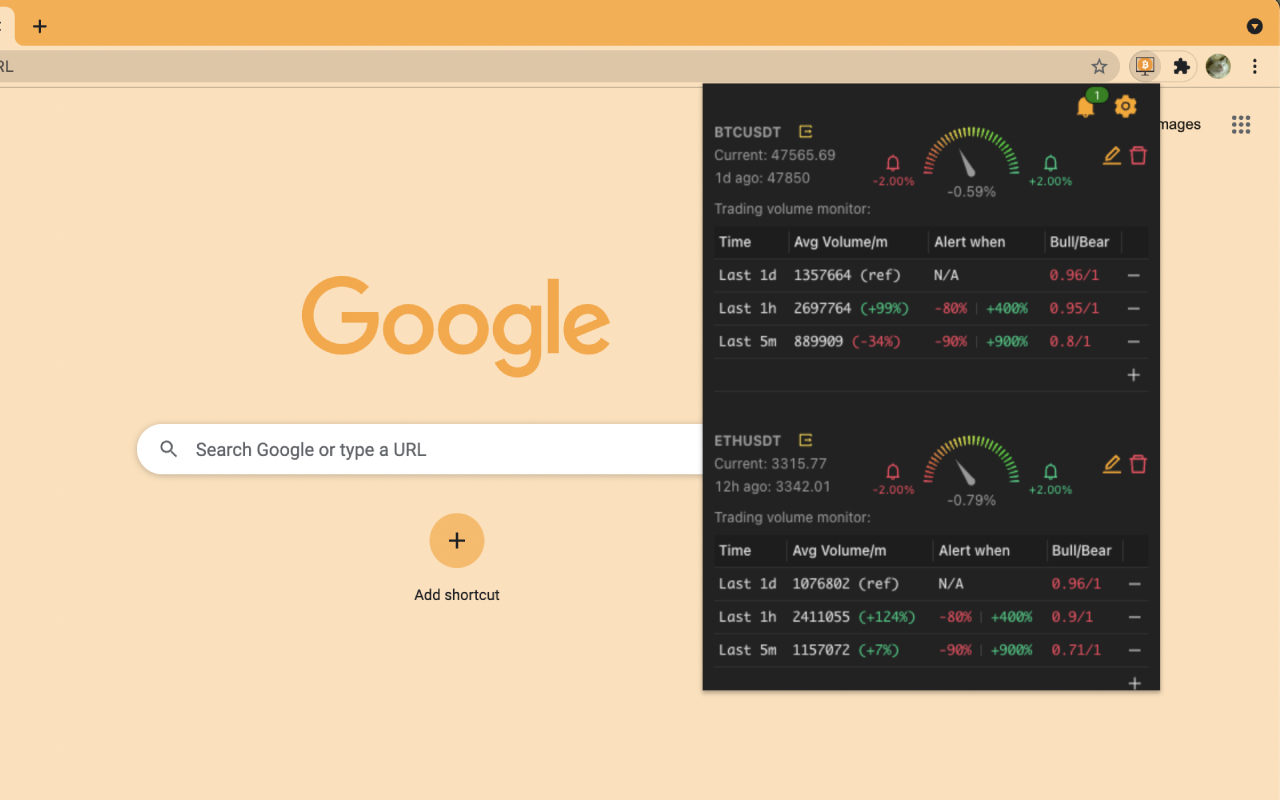Click ETHUSDT volume '1157072' cell
Screen dimensions: 1280x800
click(821, 650)
